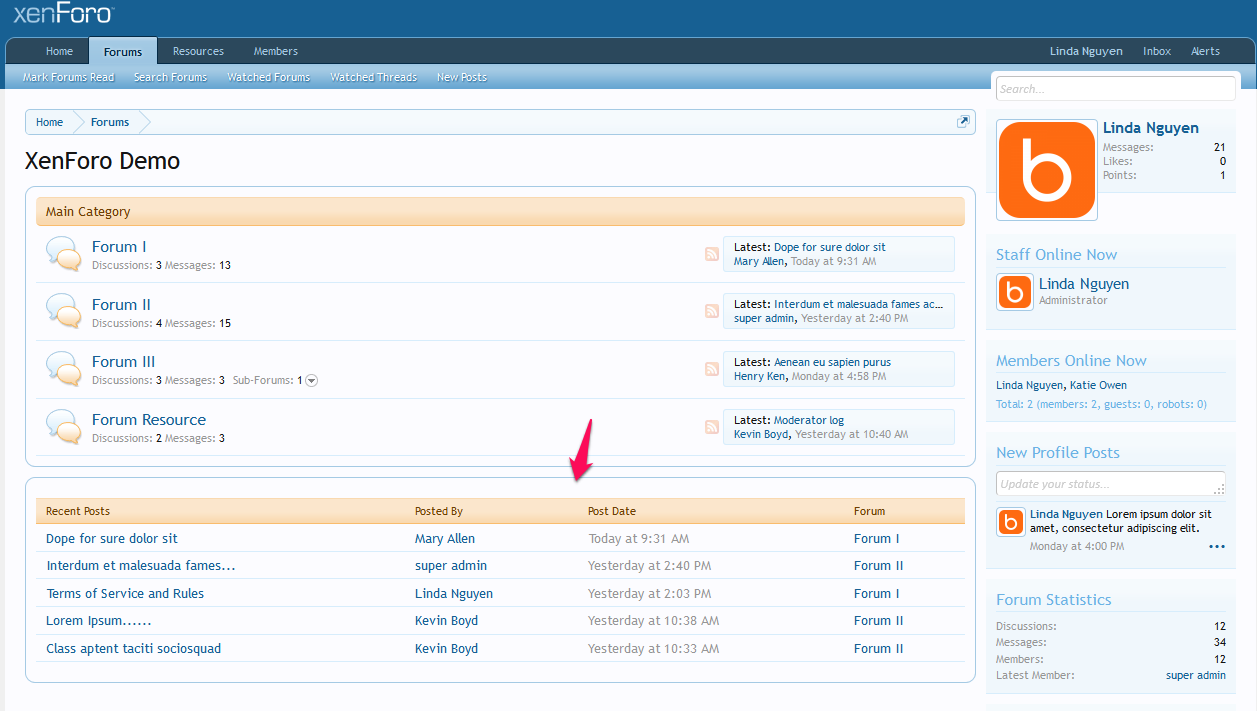This screenshot has height=711, width=1257.
Task: Click Linda Nguyen's avatar in Staff Online
Action: pos(1015,292)
